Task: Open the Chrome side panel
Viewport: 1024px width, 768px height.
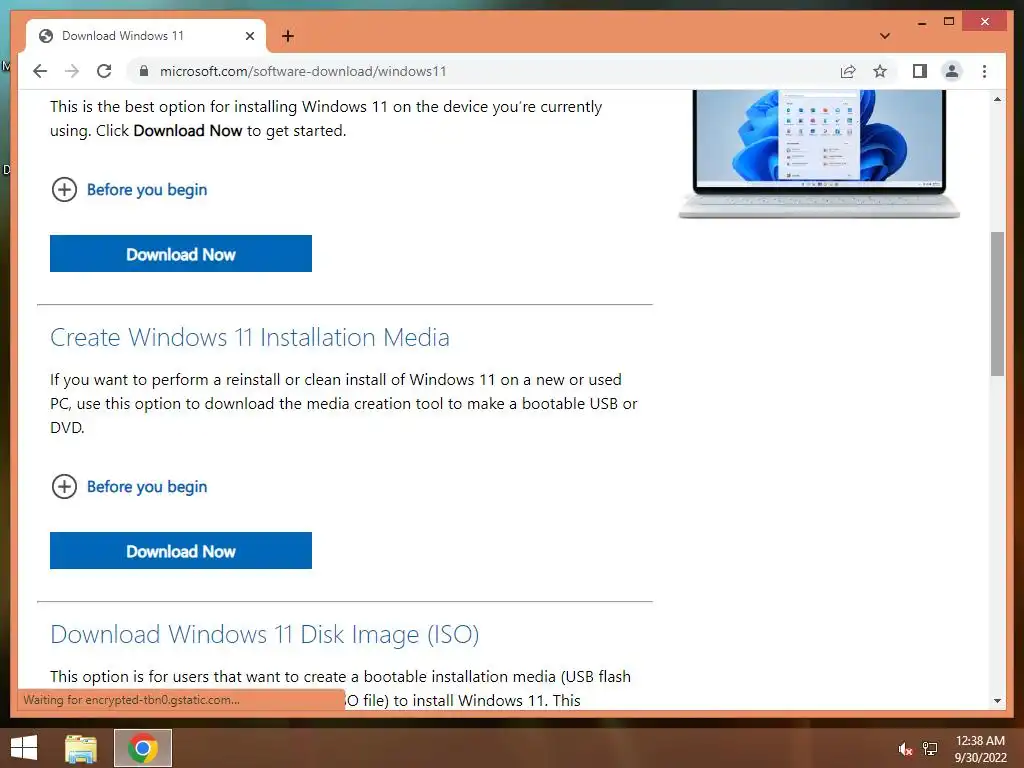Action: pos(920,71)
